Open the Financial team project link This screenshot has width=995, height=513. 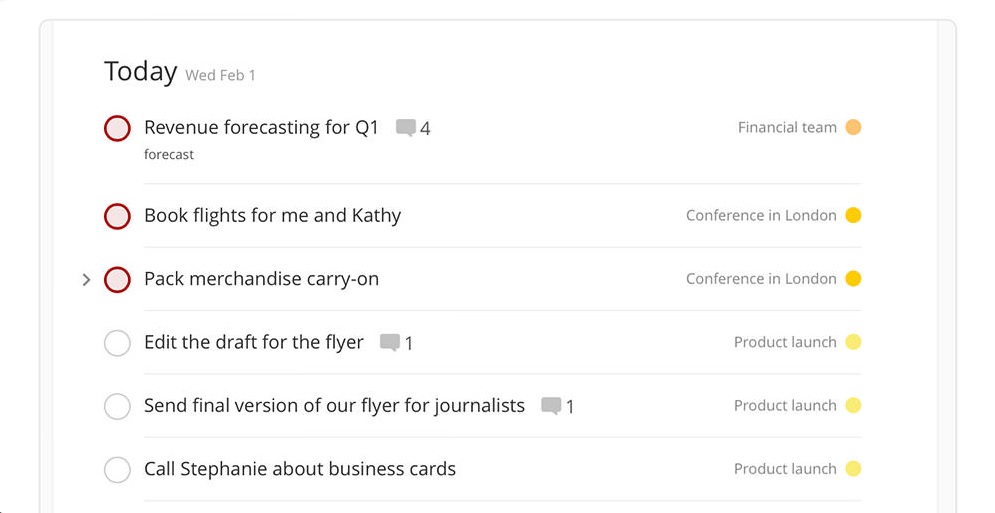pyautogui.click(x=787, y=128)
